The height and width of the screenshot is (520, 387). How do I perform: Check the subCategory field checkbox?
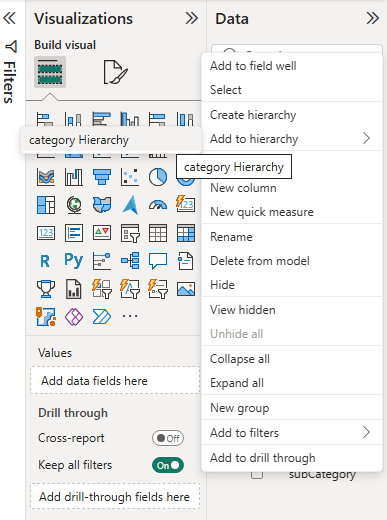257,474
